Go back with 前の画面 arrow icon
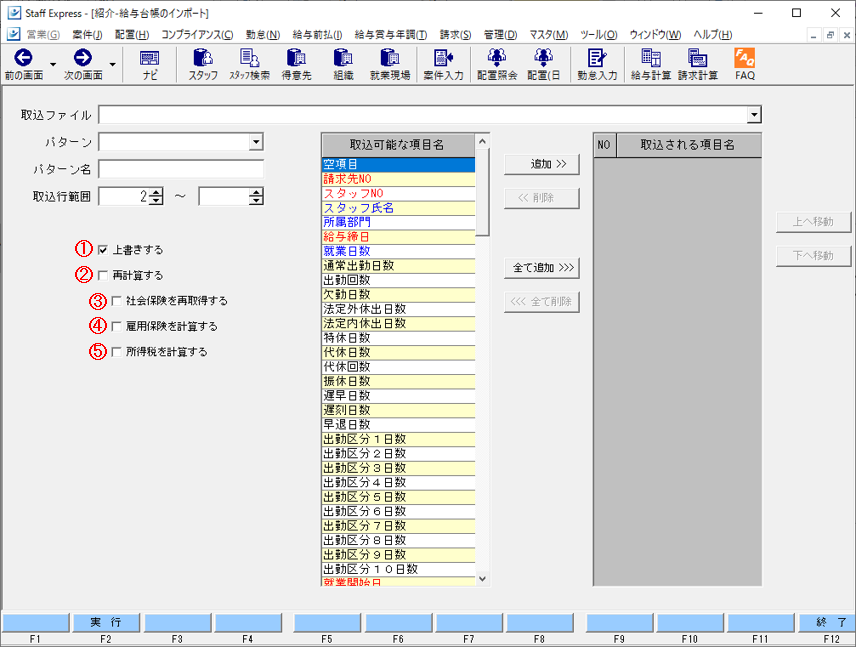 pos(23,57)
